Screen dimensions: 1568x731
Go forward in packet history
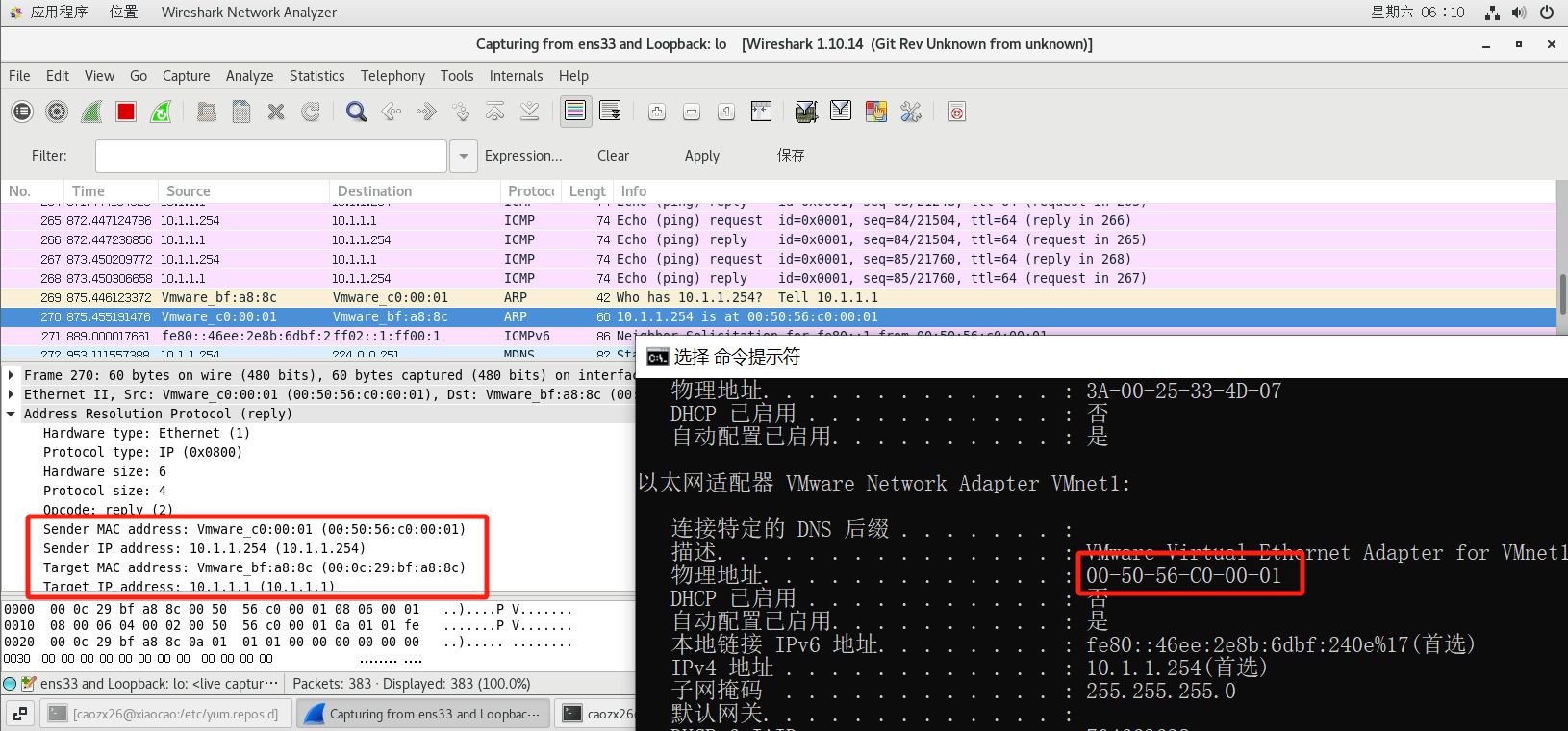click(426, 112)
